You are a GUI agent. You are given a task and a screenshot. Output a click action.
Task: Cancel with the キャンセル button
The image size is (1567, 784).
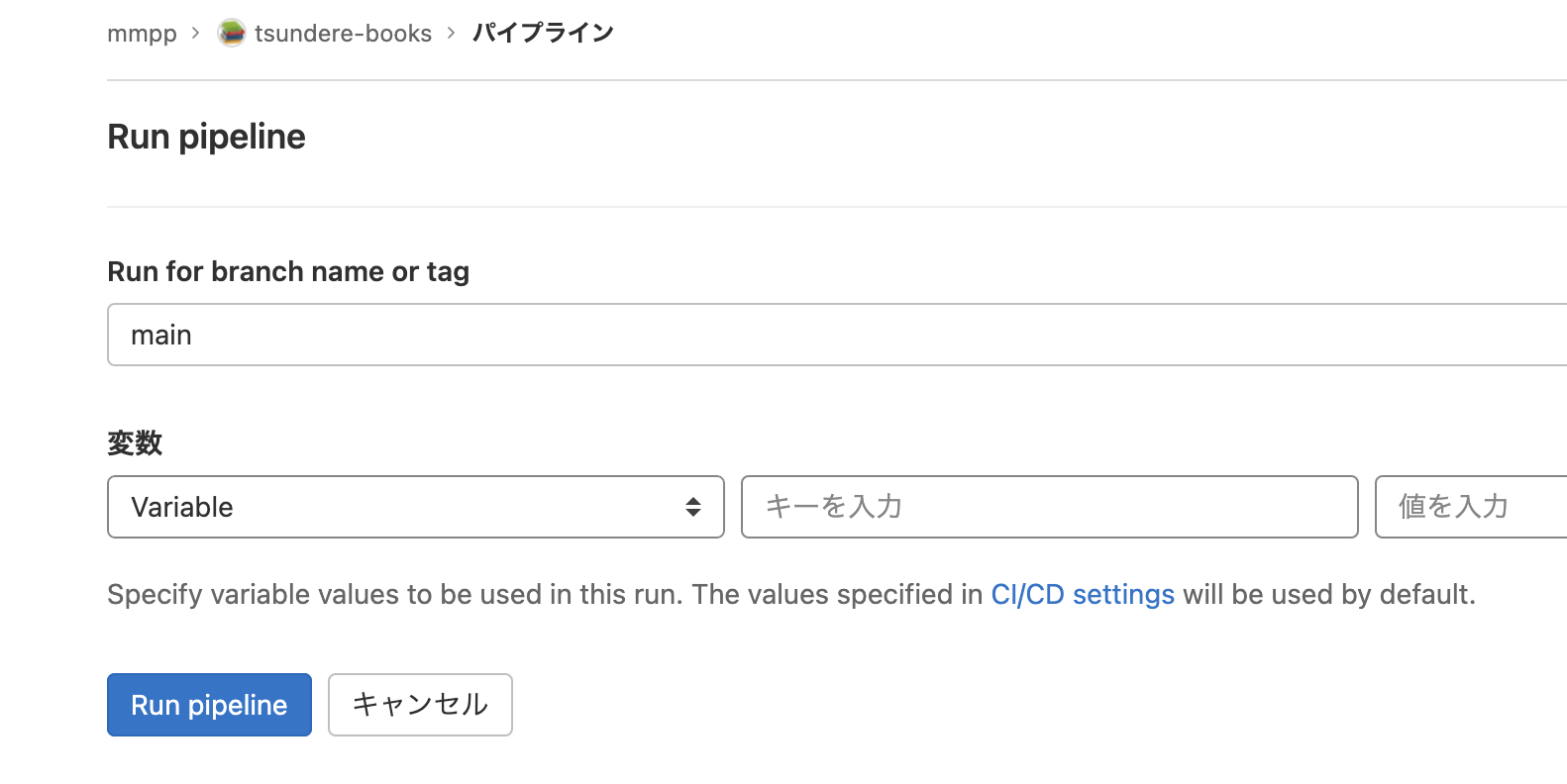(420, 705)
